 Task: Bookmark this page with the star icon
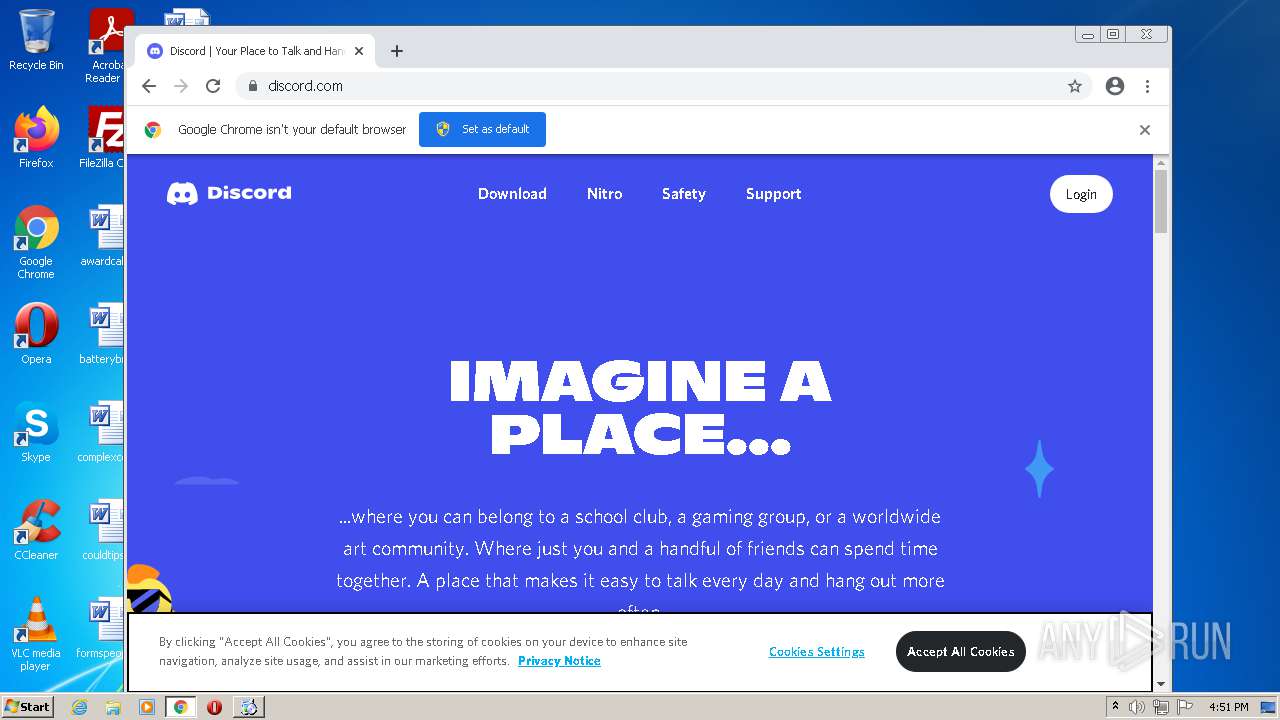(x=1075, y=86)
